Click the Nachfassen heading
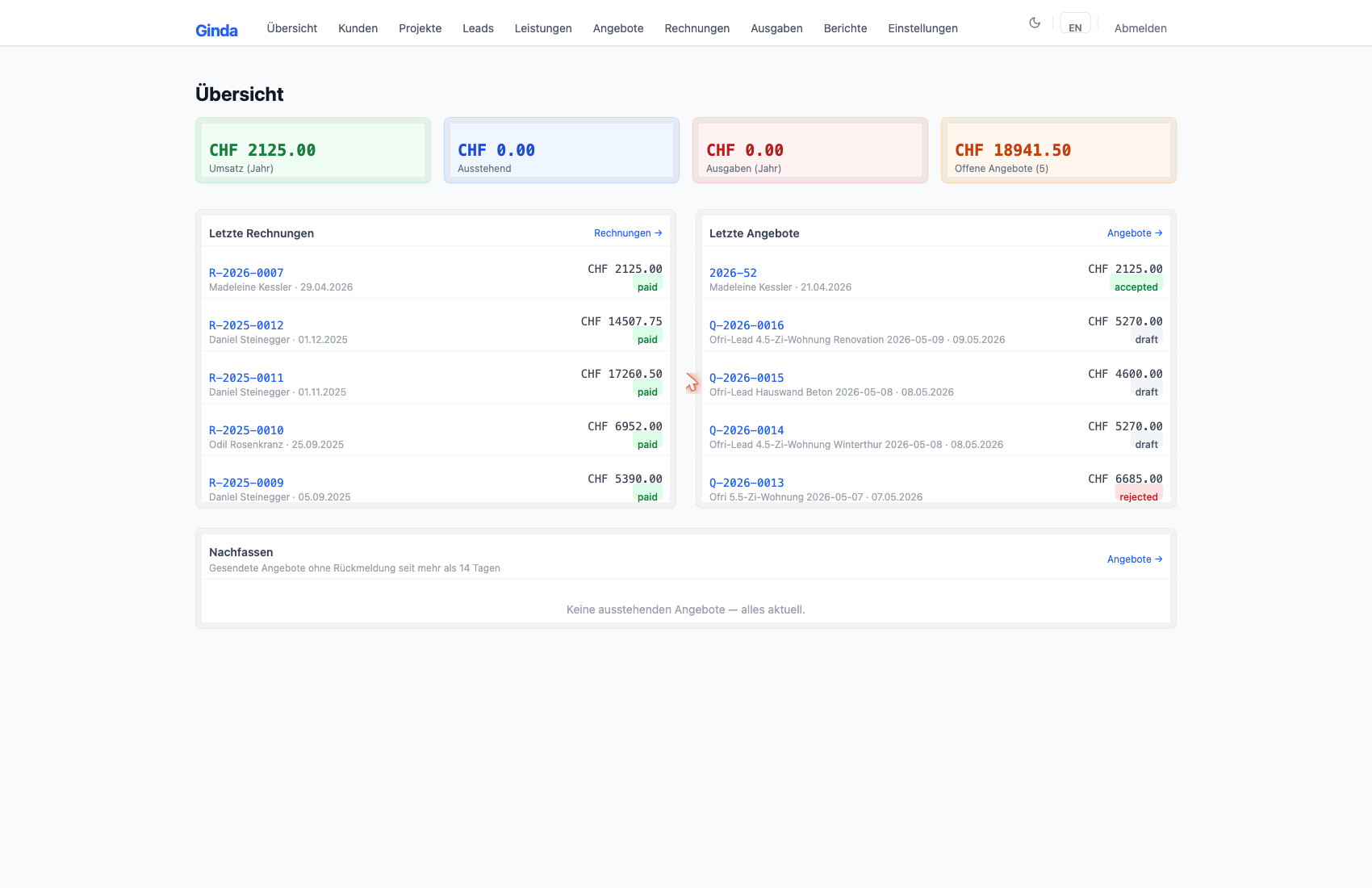Image resolution: width=1372 pixels, height=888 pixels. 241,552
